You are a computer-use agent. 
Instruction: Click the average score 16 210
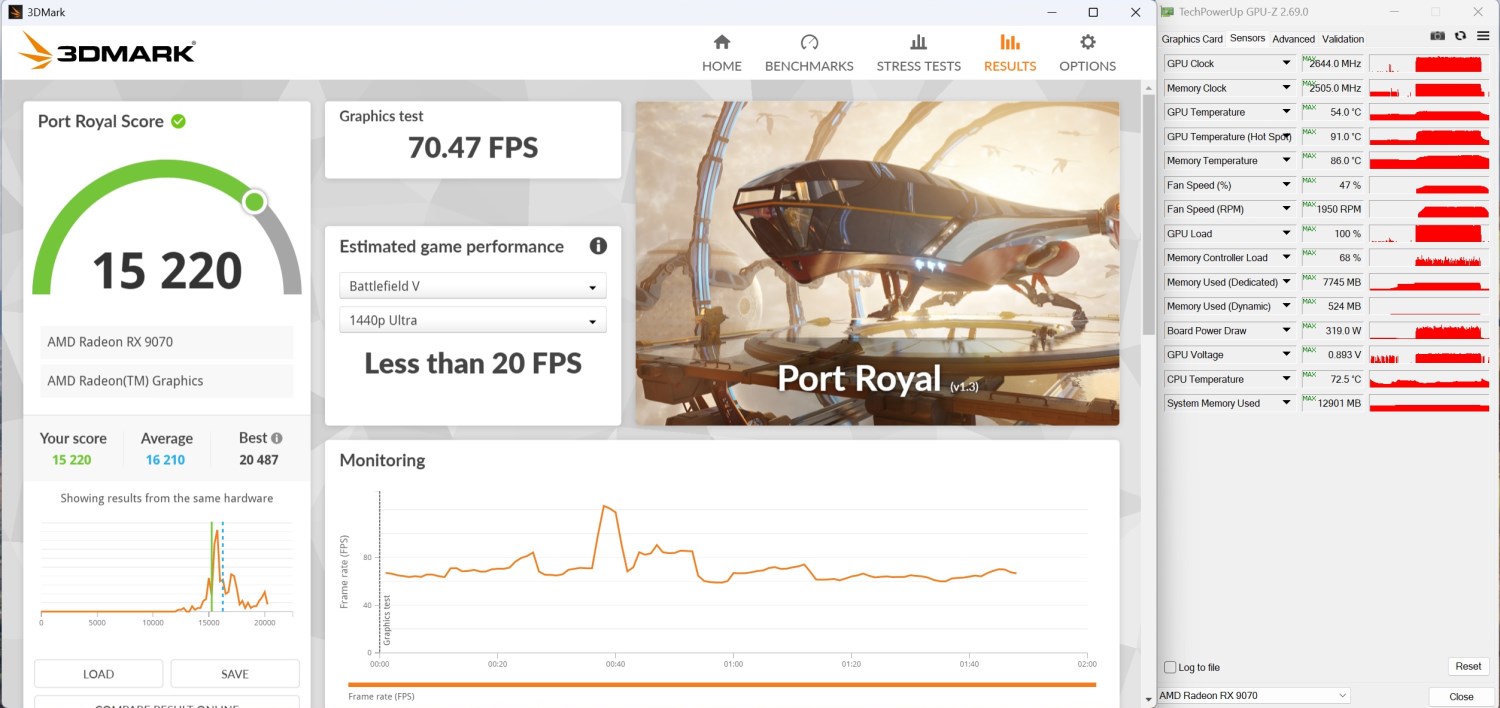point(166,460)
